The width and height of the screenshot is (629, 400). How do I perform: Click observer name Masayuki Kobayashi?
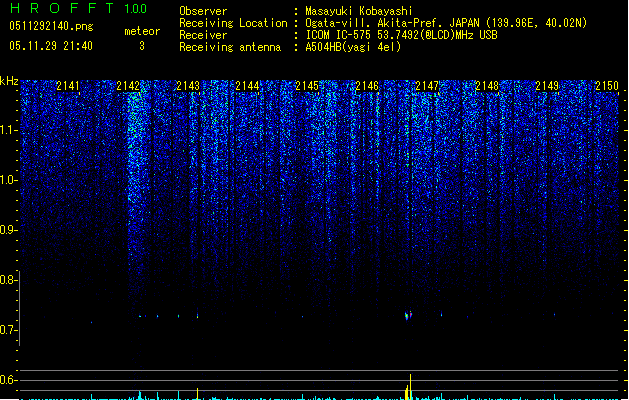pyautogui.click(x=359, y=11)
